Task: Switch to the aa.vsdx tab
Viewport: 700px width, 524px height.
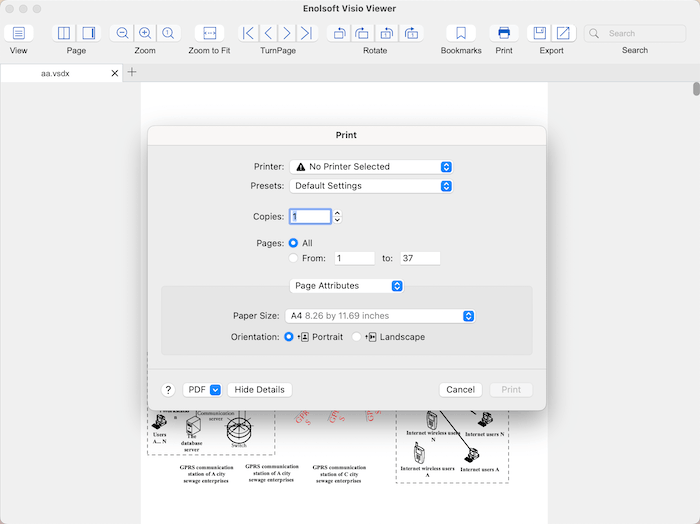Action: coord(56,73)
